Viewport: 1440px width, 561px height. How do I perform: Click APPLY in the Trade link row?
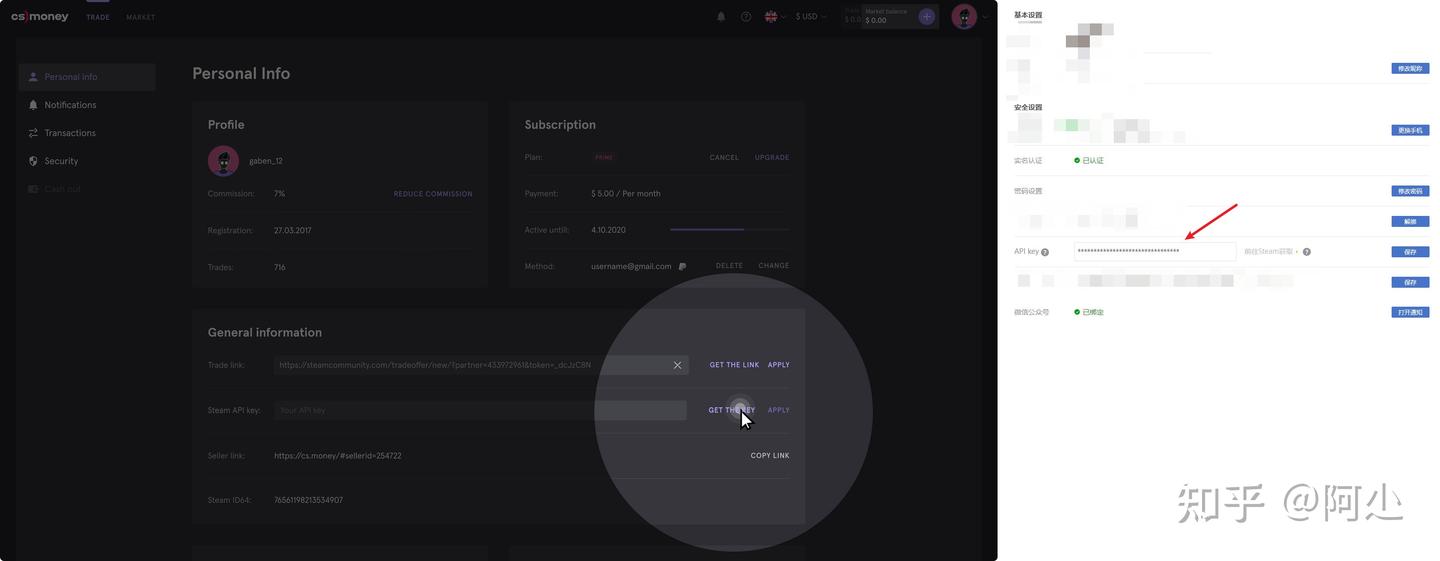tap(779, 365)
